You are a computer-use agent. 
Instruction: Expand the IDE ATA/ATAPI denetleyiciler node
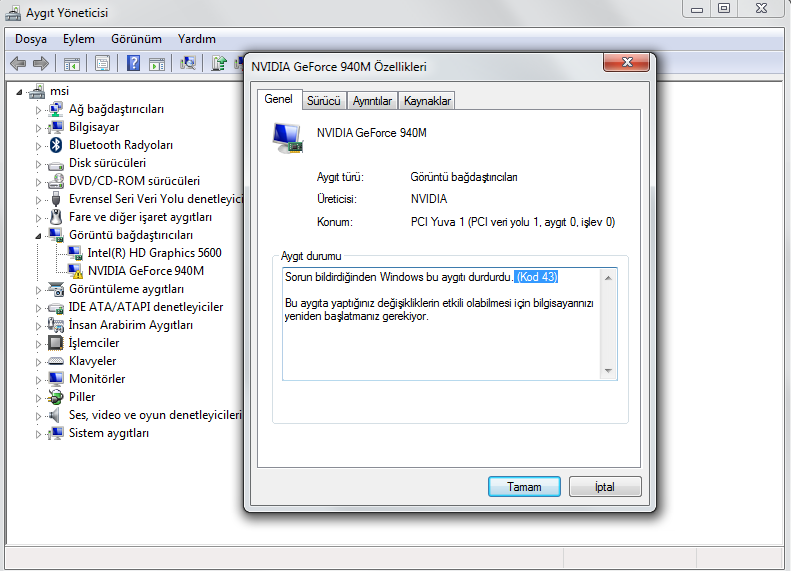pyautogui.click(x=38, y=308)
